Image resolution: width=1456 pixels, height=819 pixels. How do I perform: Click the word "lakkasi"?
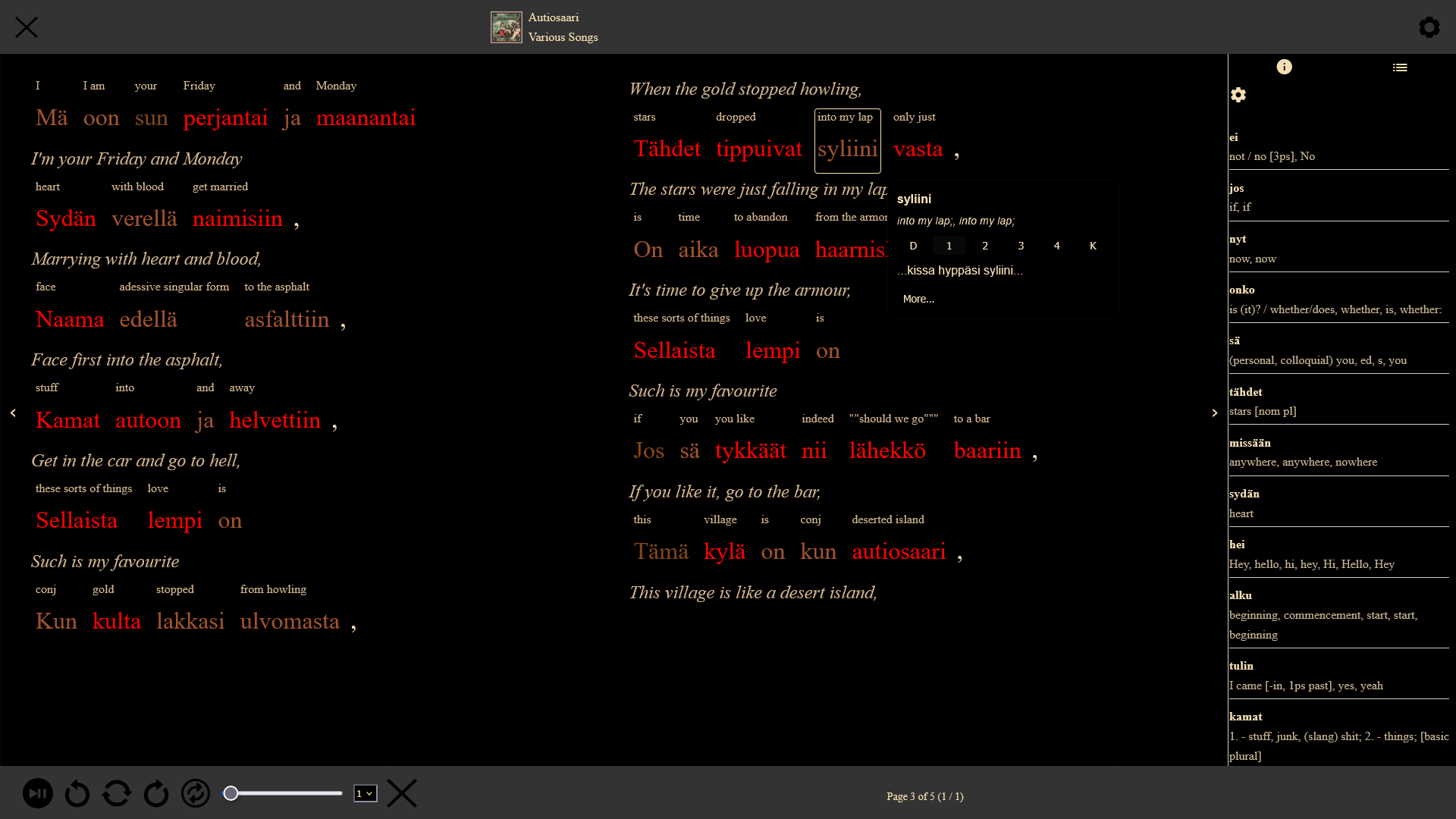190,621
